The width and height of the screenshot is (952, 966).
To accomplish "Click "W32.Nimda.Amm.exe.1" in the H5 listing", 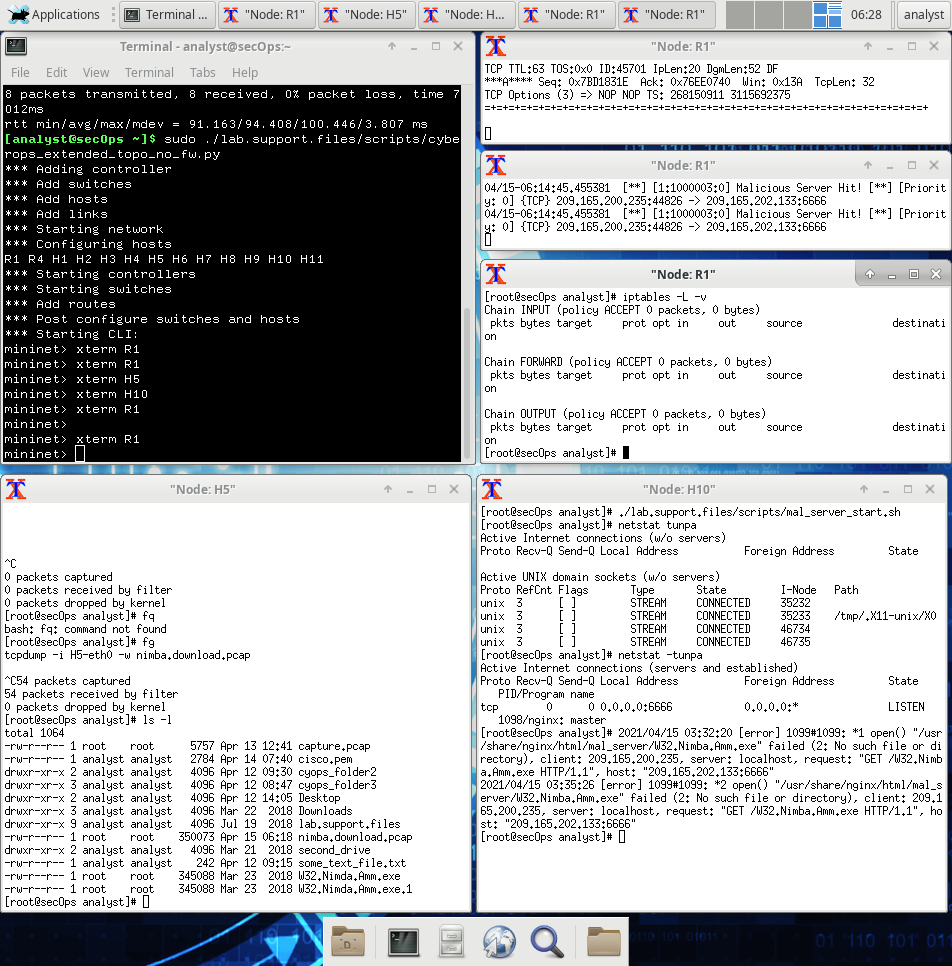I will (355, 889).
